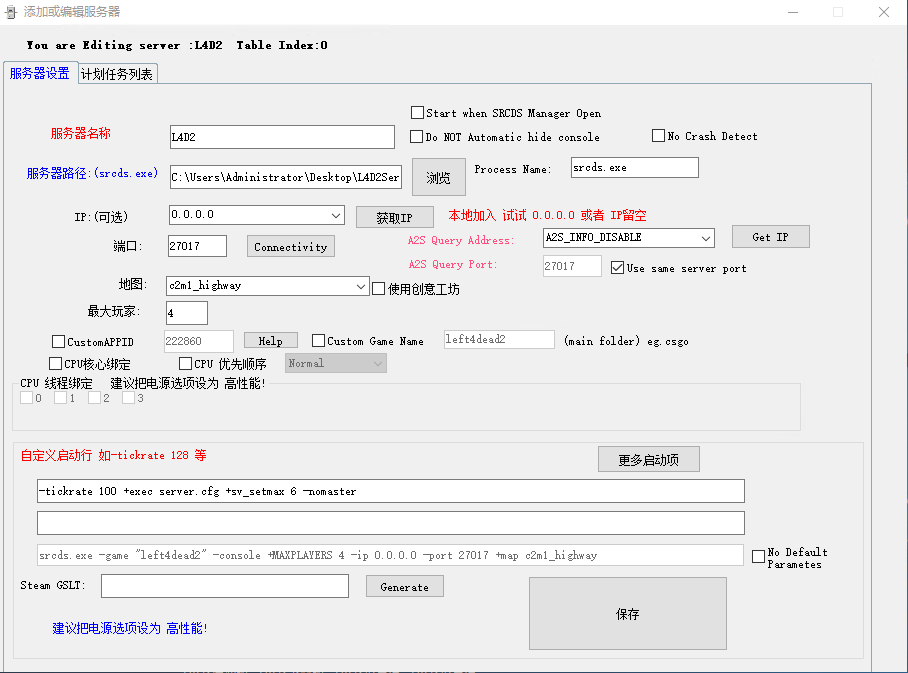Check the No Crash Detect option
Screen dimensions: 908x673
(659, 136)
